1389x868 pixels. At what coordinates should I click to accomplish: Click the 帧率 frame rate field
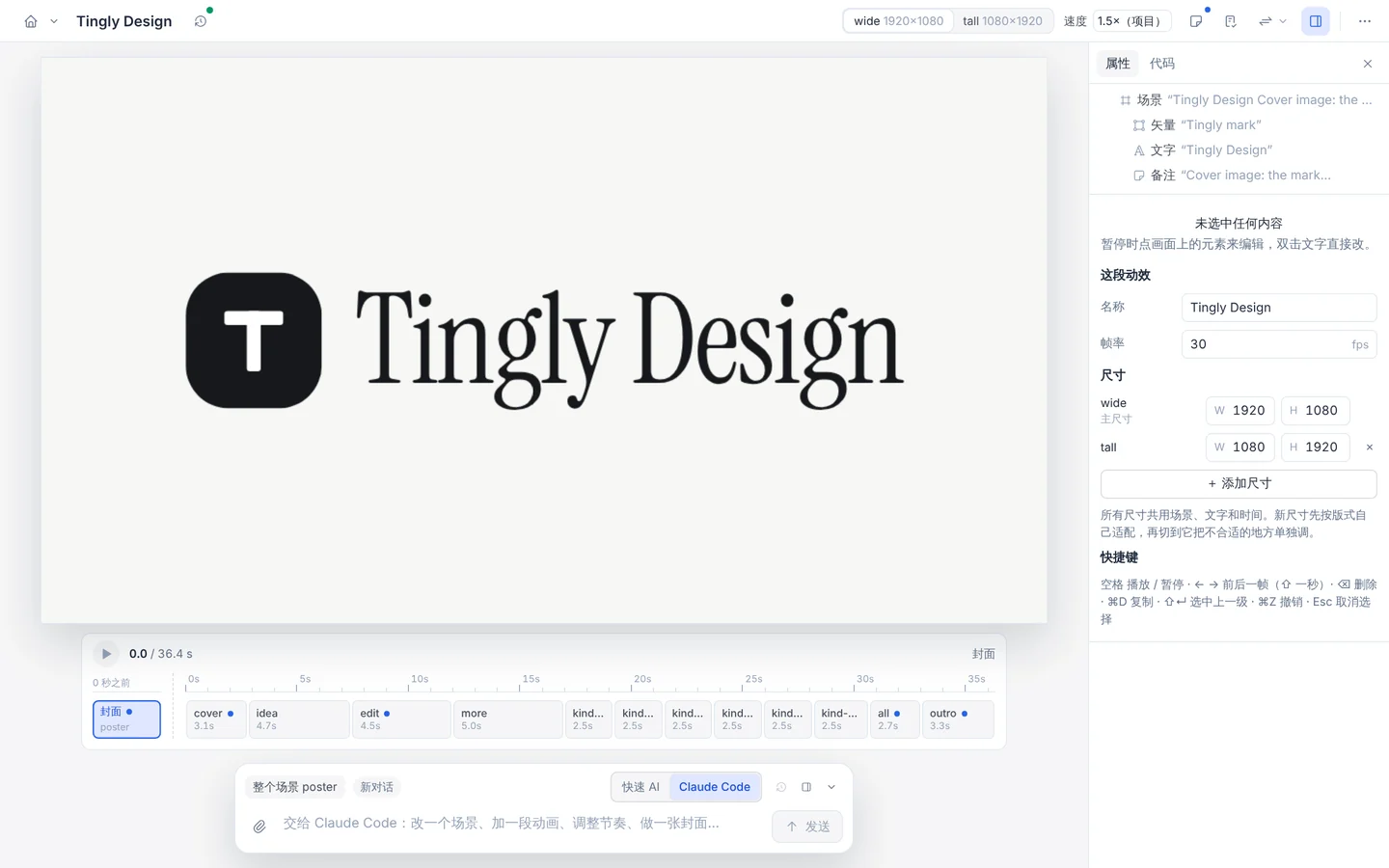[1279, 344]
